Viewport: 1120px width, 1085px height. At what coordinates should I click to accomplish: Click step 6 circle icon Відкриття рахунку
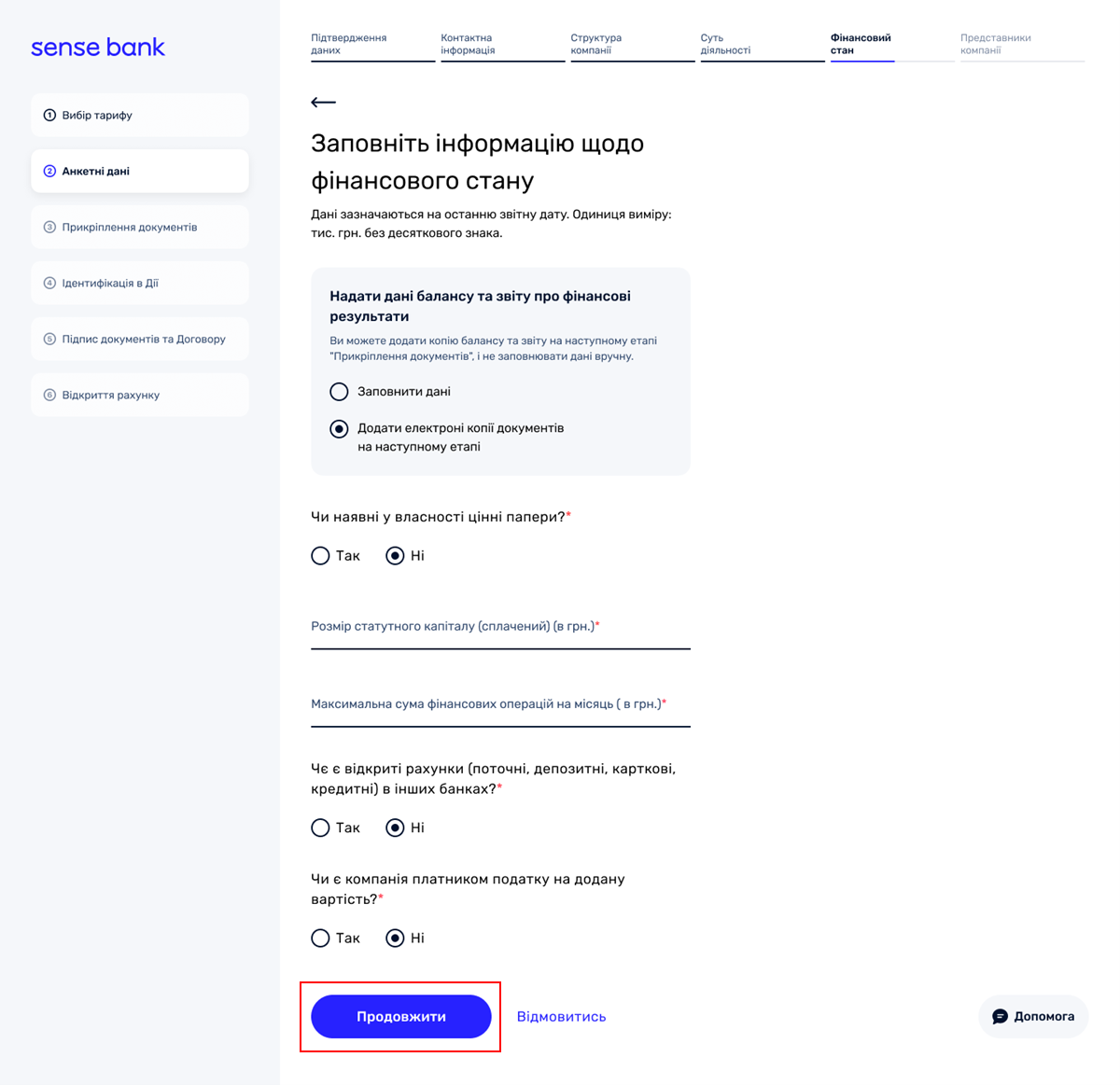click(x=49, y=395)
